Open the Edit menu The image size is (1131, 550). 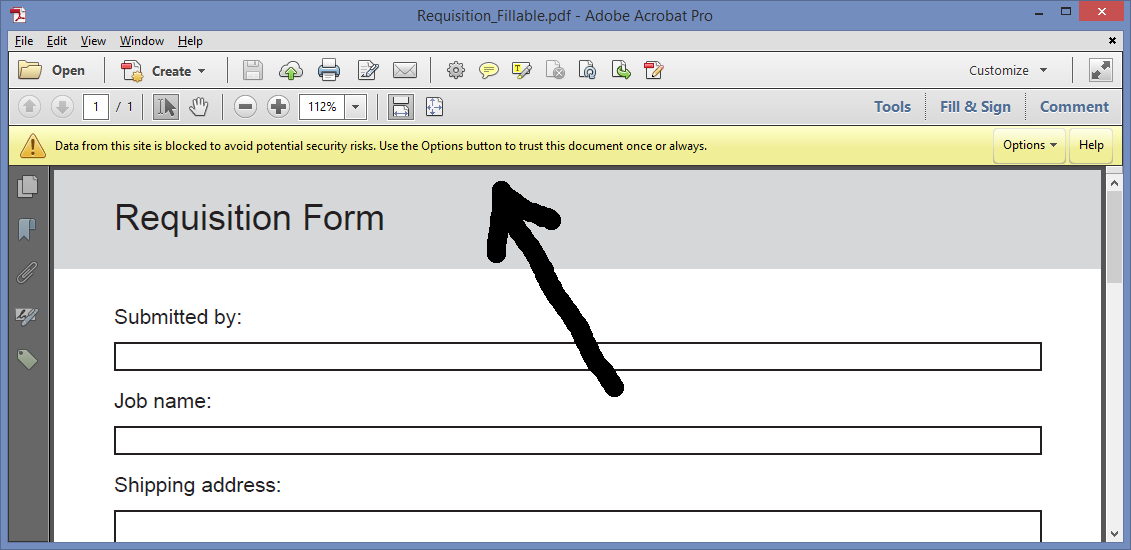click(x=57, y=41)
